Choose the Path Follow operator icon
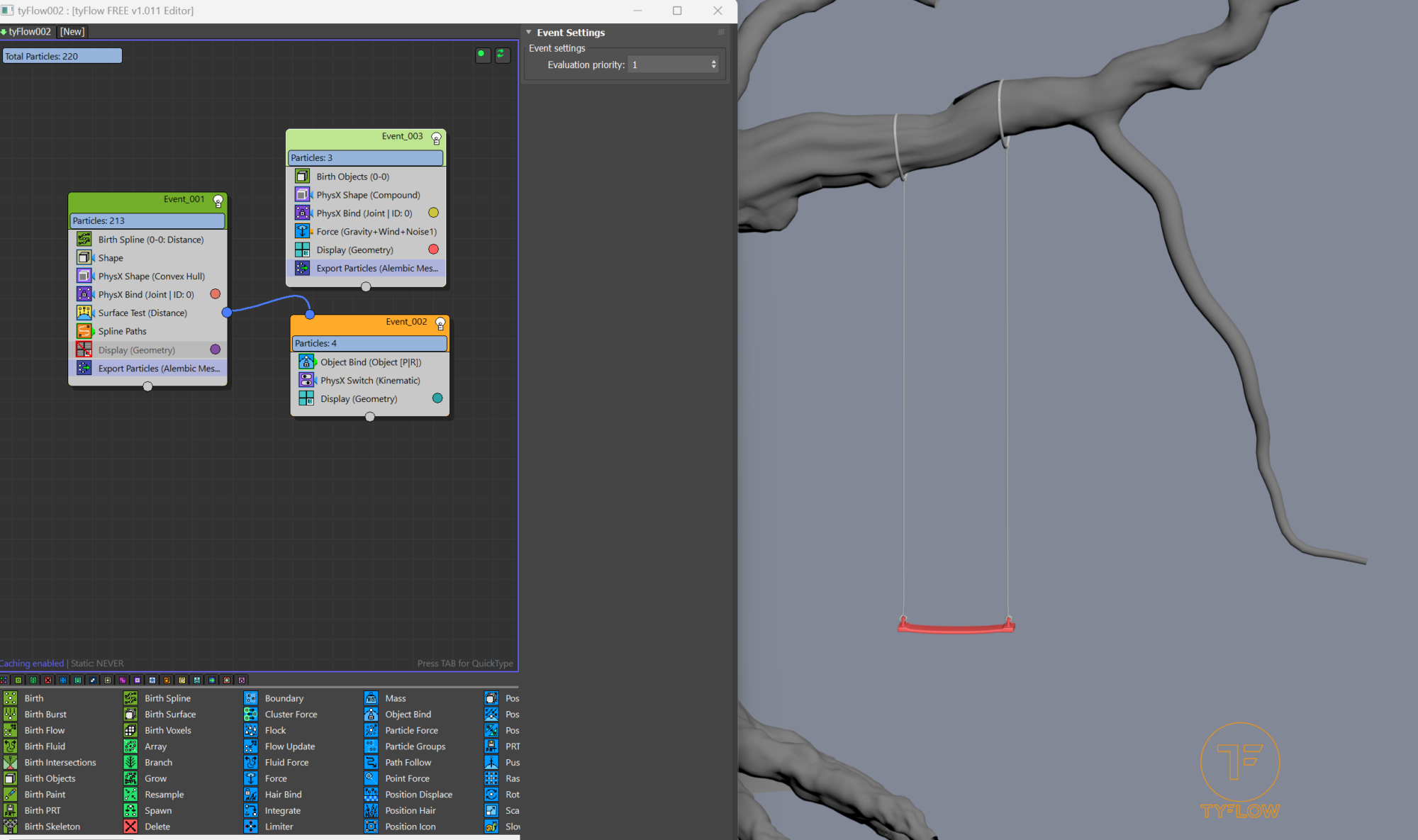The width and height of the screenshot is (1418, 840). [371, 763]
